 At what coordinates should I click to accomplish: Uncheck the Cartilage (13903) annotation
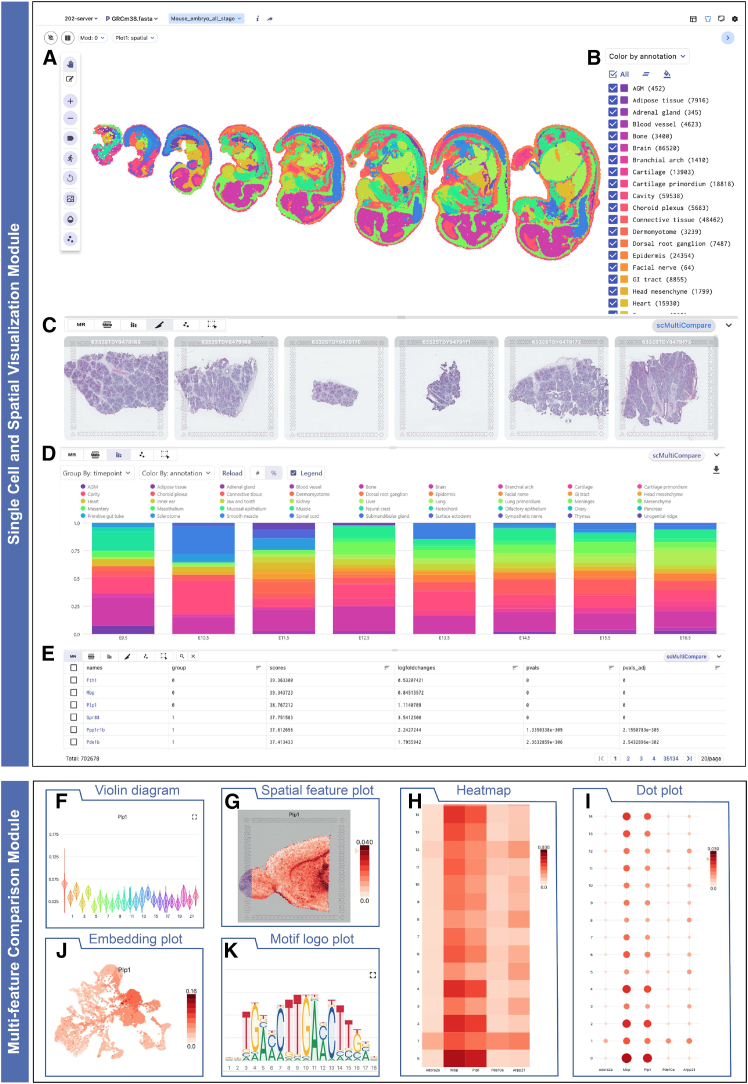click(613, 172)
